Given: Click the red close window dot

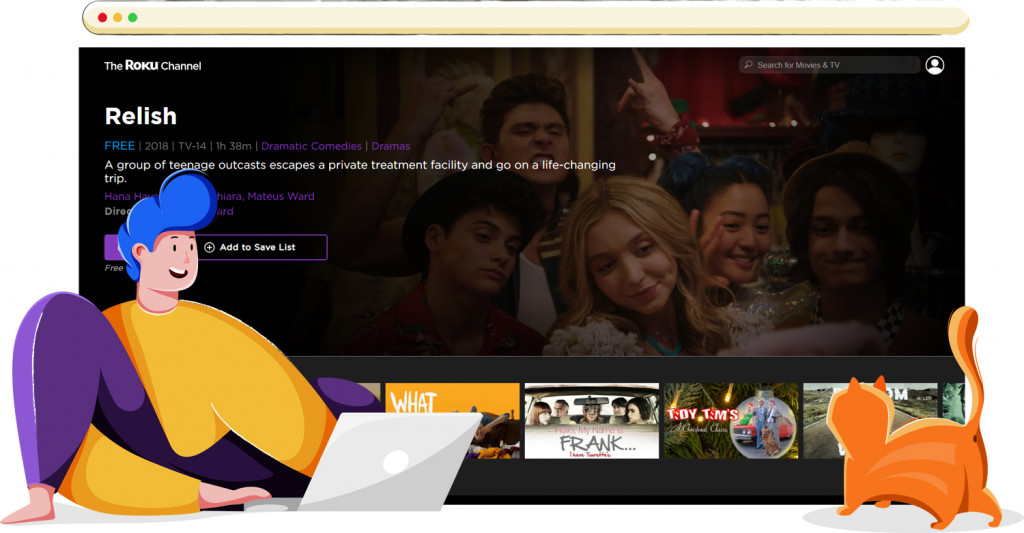Looking at the screenshot, I should [103, 18].
